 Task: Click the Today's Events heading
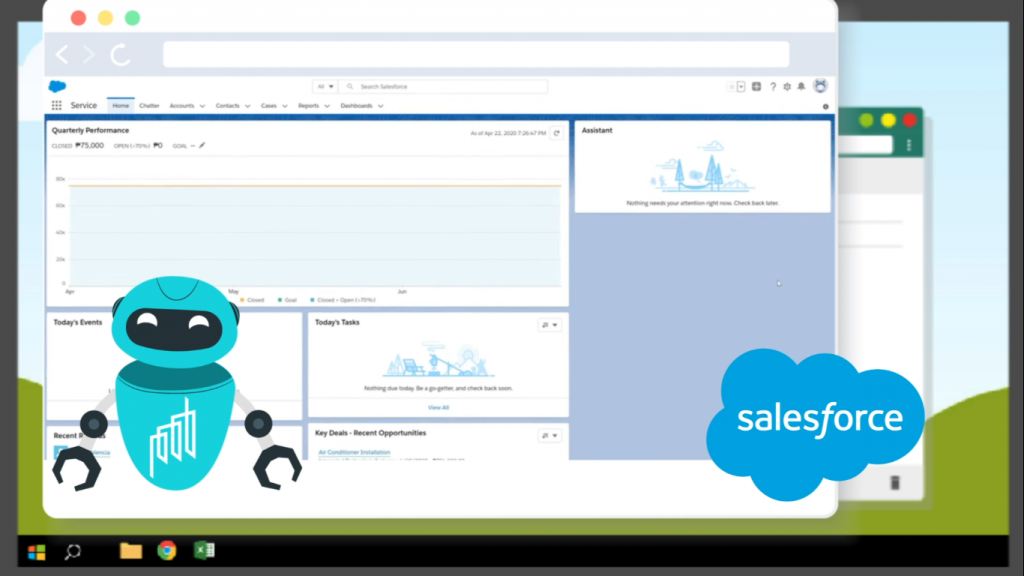(78, 322)
